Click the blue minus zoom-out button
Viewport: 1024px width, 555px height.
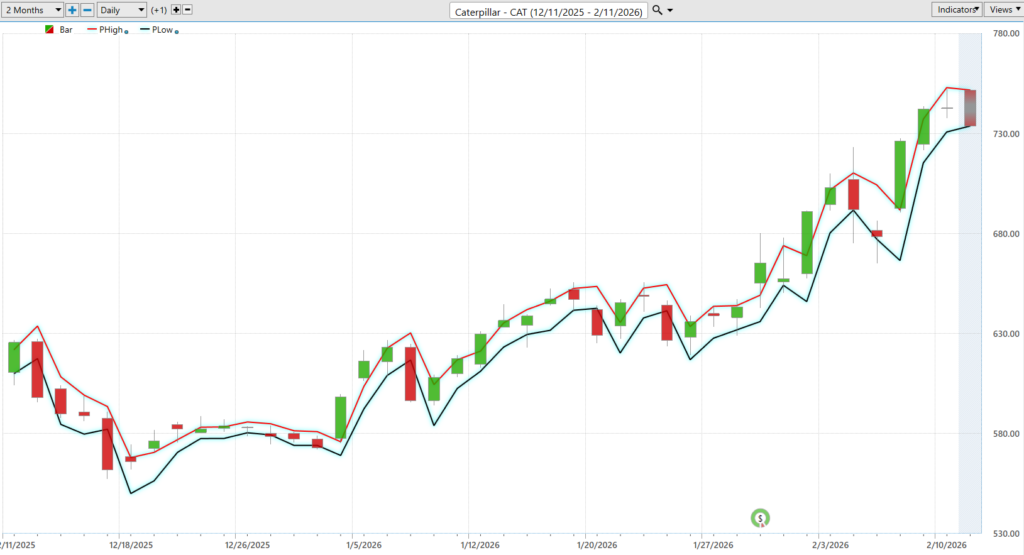point(87,9)
